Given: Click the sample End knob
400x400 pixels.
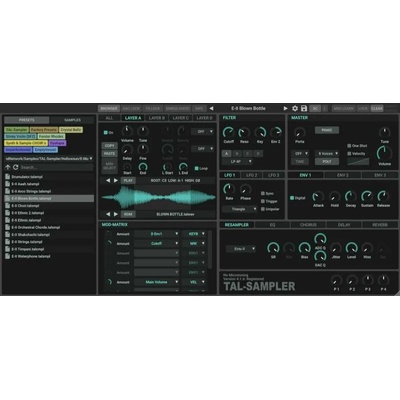Looking at the screenshot, I should pyautogui.click(x=143, y=166).
